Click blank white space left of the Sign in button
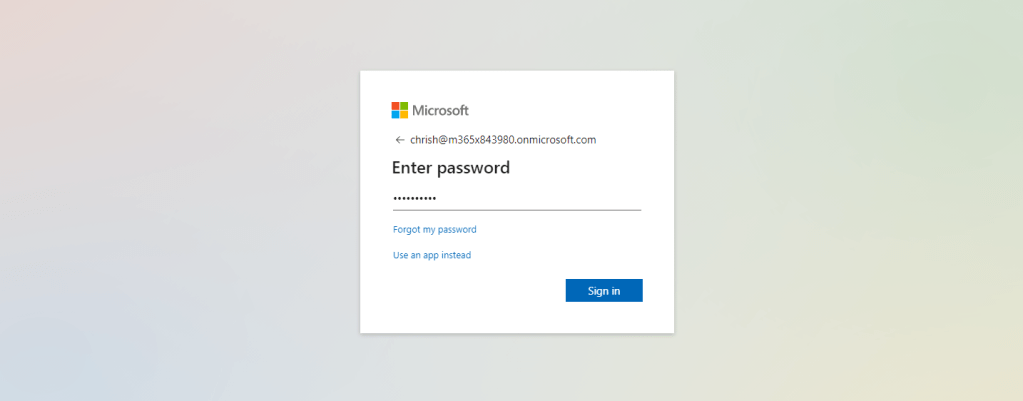Viewport: 1023px width, 401px height. point(470,291)
